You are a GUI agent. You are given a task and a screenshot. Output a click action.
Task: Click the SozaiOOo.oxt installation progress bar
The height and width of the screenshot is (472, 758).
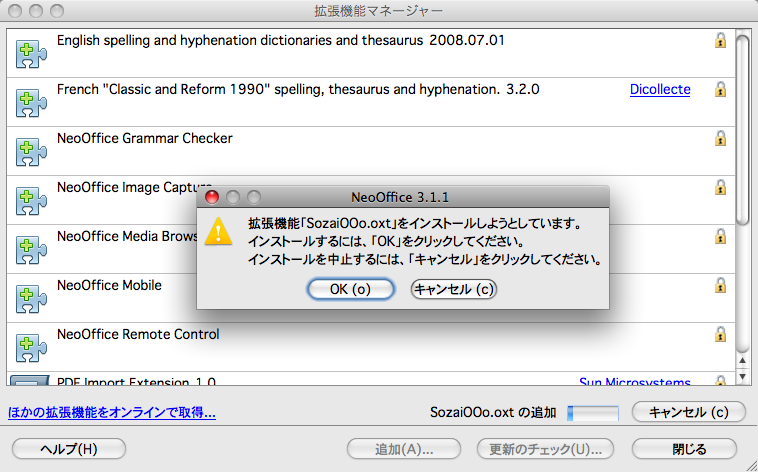click(x=594, y=412)
